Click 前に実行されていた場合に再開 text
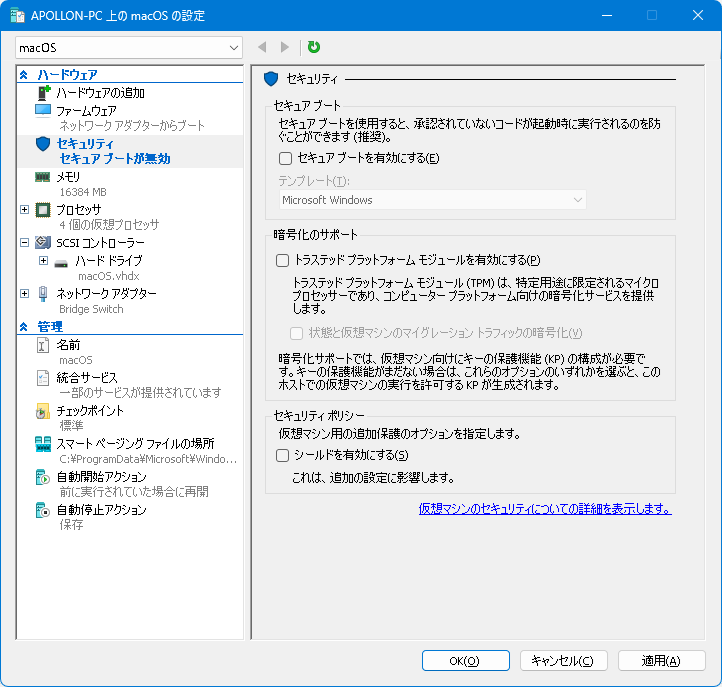The width and height of the screenshot is (722, 687). (x=134, y=492)
